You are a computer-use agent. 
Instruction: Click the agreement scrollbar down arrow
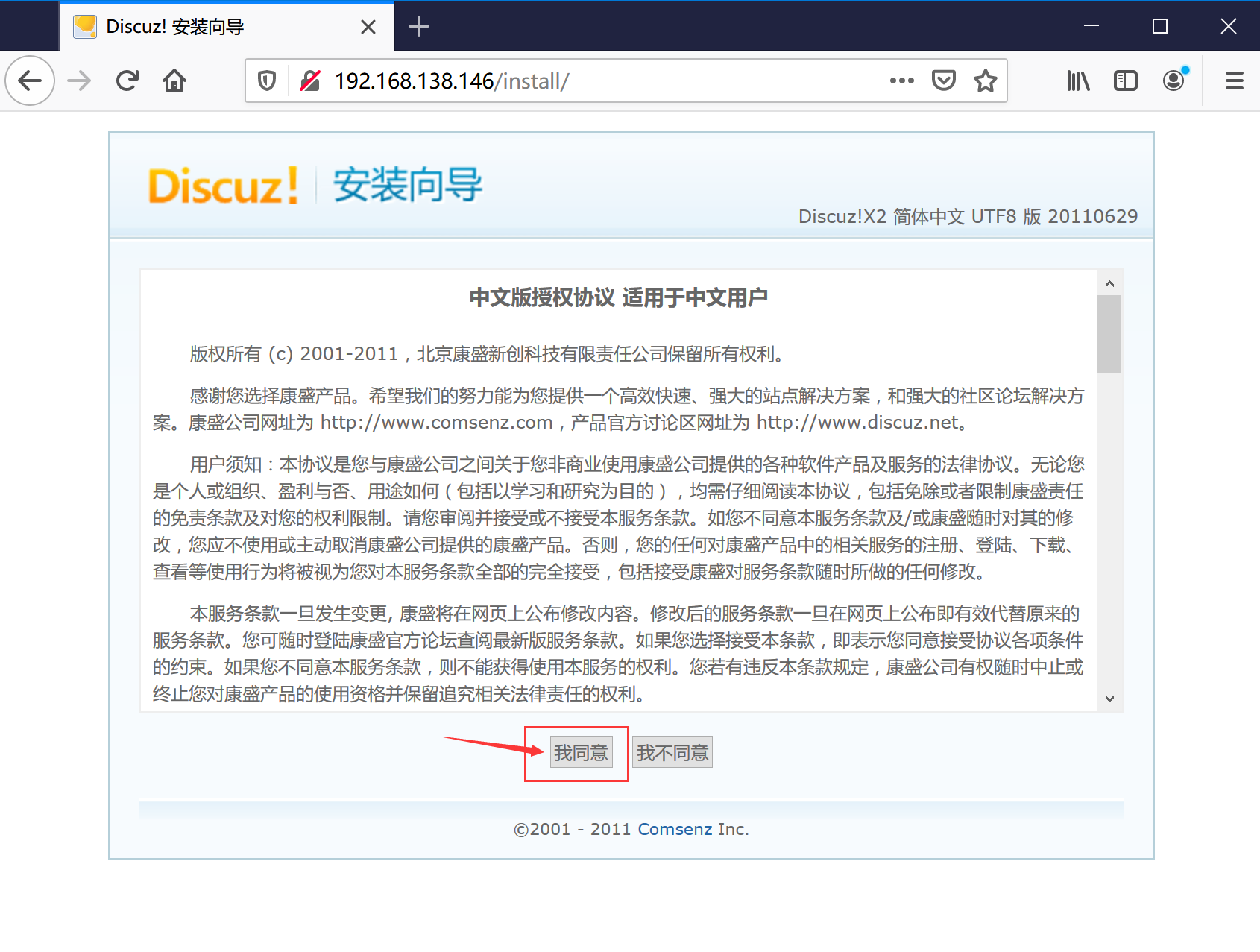tap(1109, 699)
